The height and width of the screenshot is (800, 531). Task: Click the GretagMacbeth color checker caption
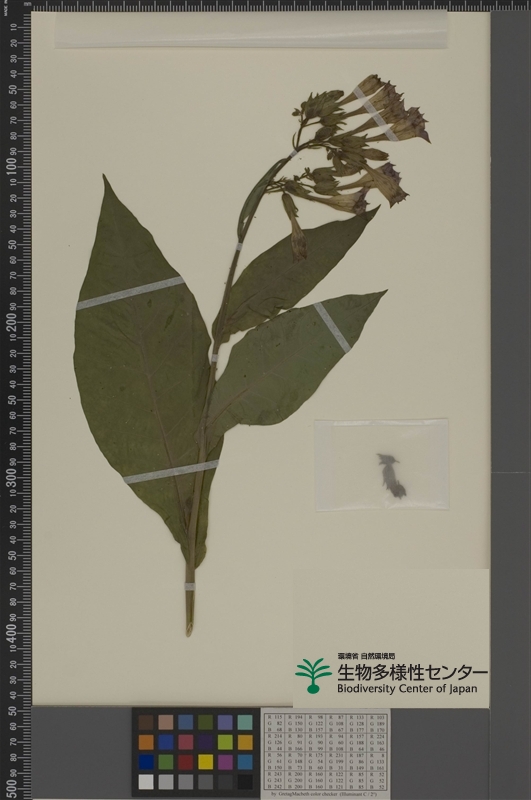(326, 795)
